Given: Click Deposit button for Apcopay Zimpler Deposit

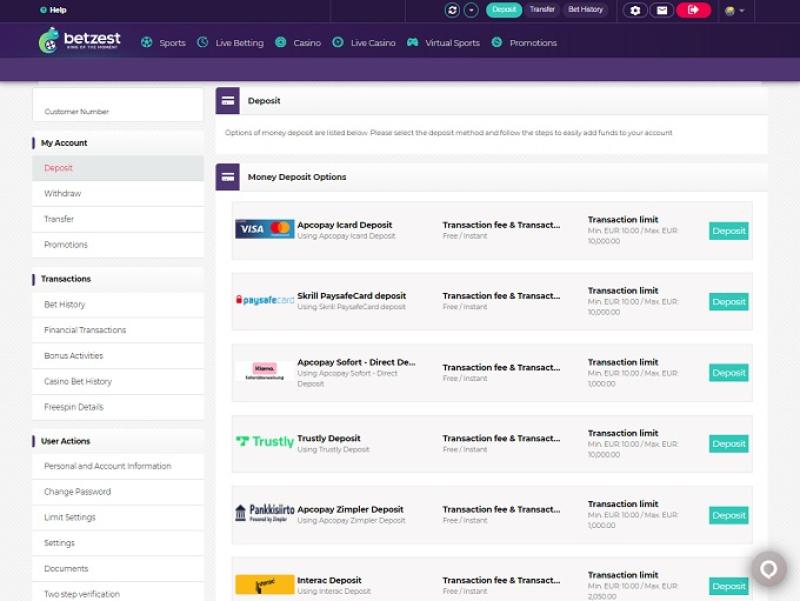Looking at the screenshot, I should 729,515.
